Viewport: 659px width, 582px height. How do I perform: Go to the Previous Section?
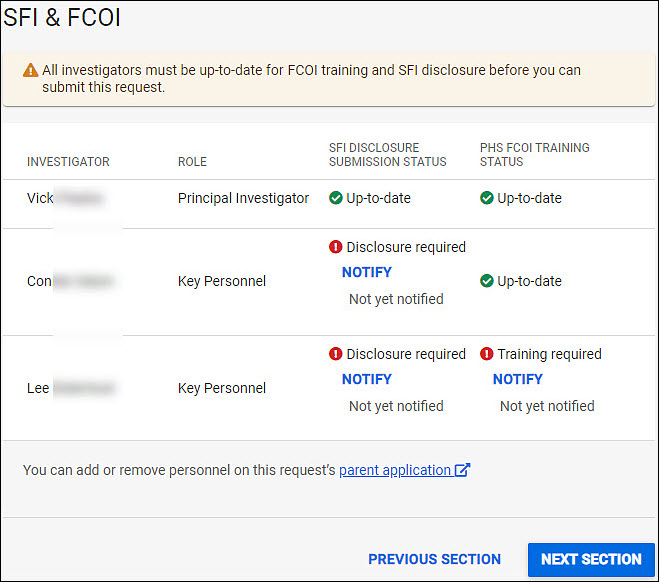tap(434, 559)
